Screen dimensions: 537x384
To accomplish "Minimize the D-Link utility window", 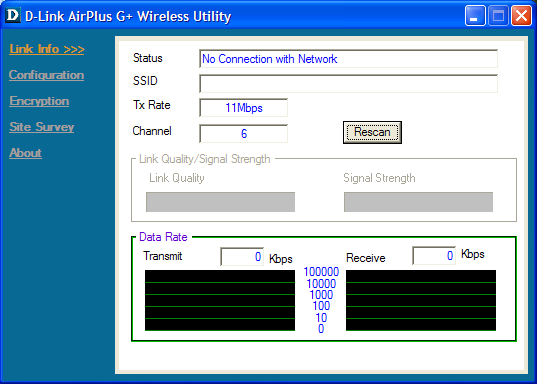I will coord(475,15).
